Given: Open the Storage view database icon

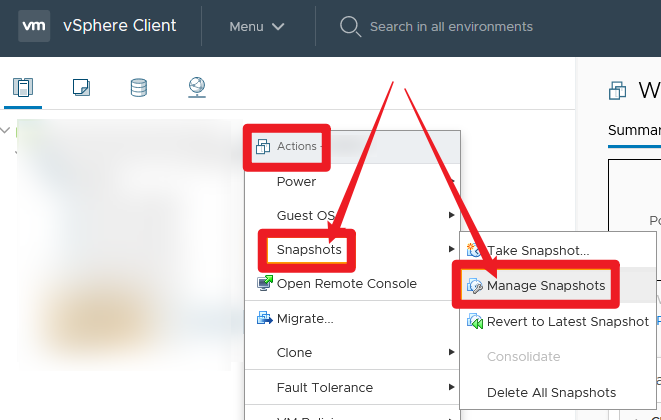Looking at the screenshot, I should click(139, 87).
